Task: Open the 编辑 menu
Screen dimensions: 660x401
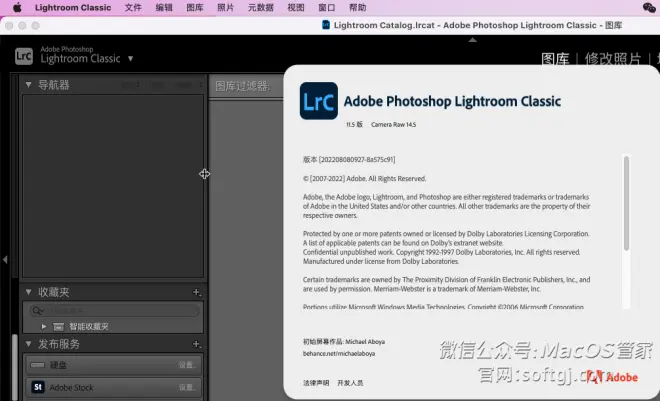Action: (164, 7)
